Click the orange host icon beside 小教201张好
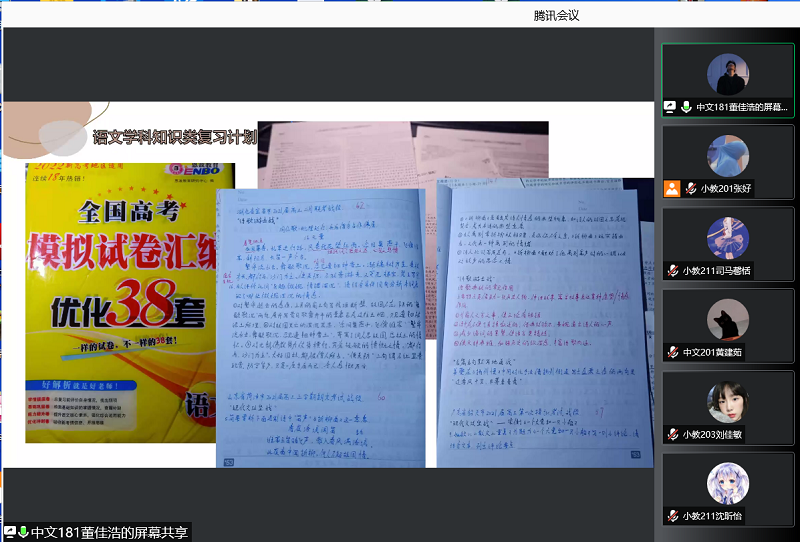The height and width of the screenshot is (542, 800). coord(672,188)
